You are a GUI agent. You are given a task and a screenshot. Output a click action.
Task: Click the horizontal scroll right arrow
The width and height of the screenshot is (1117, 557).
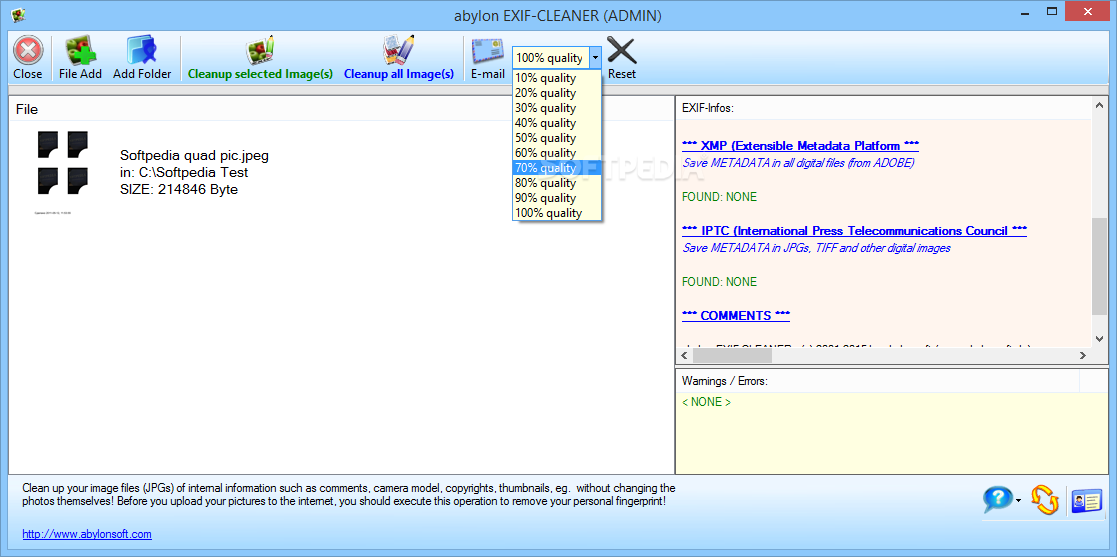(1083, 355)
